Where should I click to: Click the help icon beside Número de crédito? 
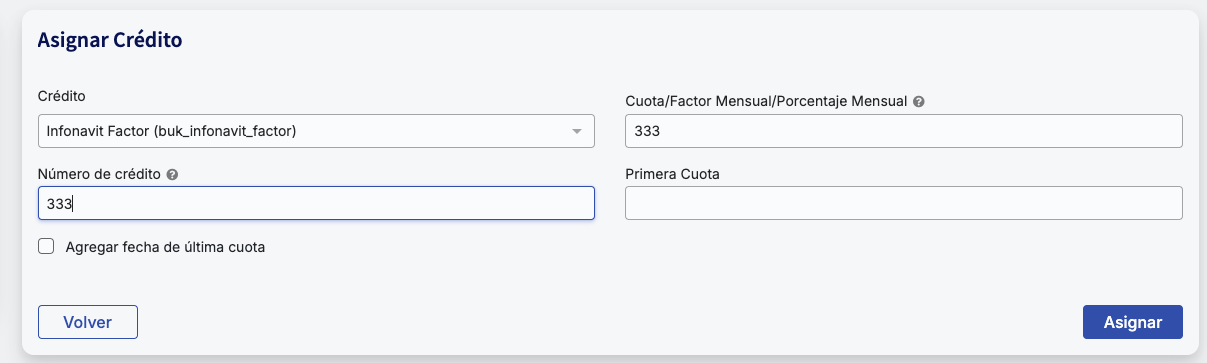(x=172, y=174)
